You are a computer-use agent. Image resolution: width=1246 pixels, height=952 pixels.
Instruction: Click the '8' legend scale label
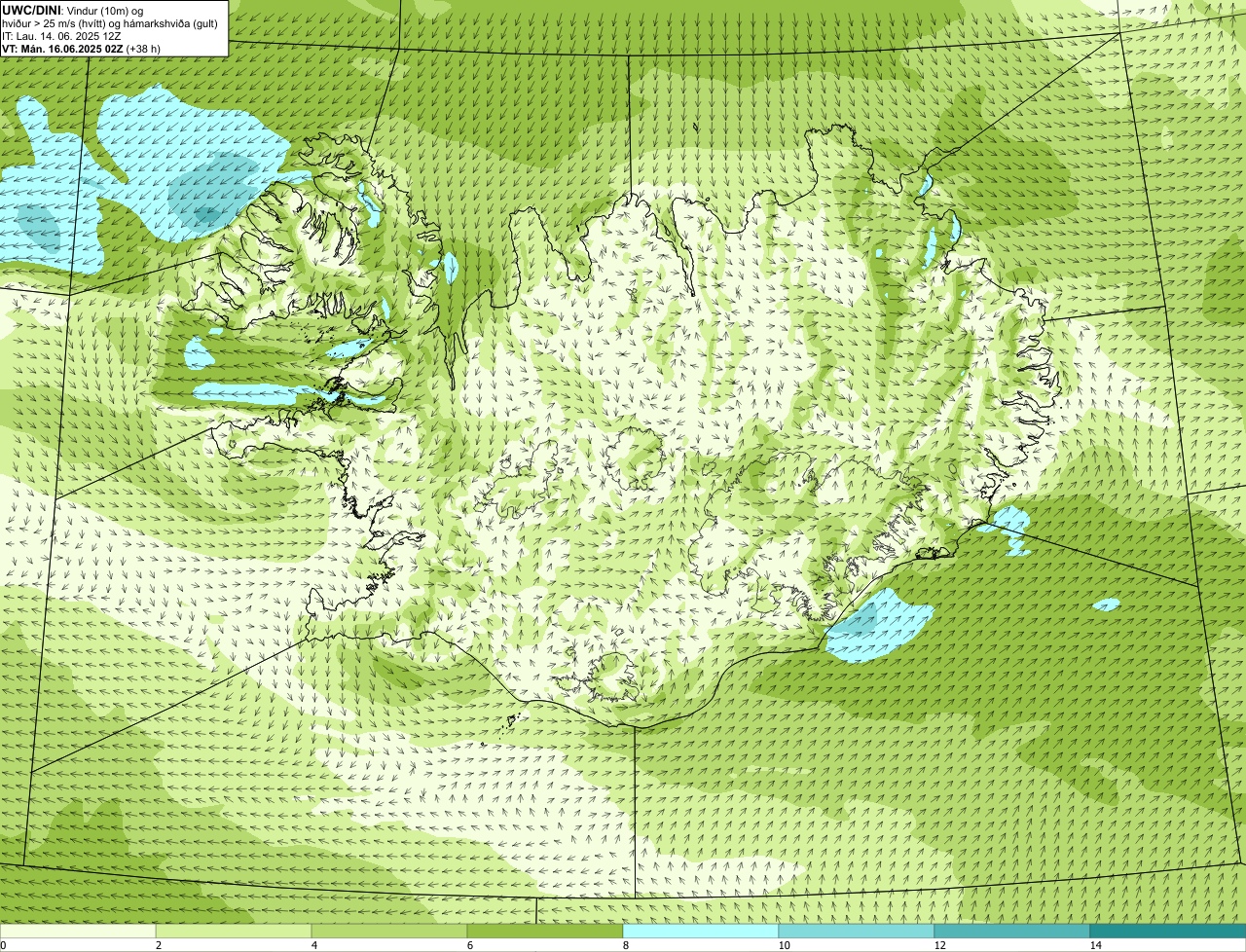pyautogui.click(x=625, y=945)
